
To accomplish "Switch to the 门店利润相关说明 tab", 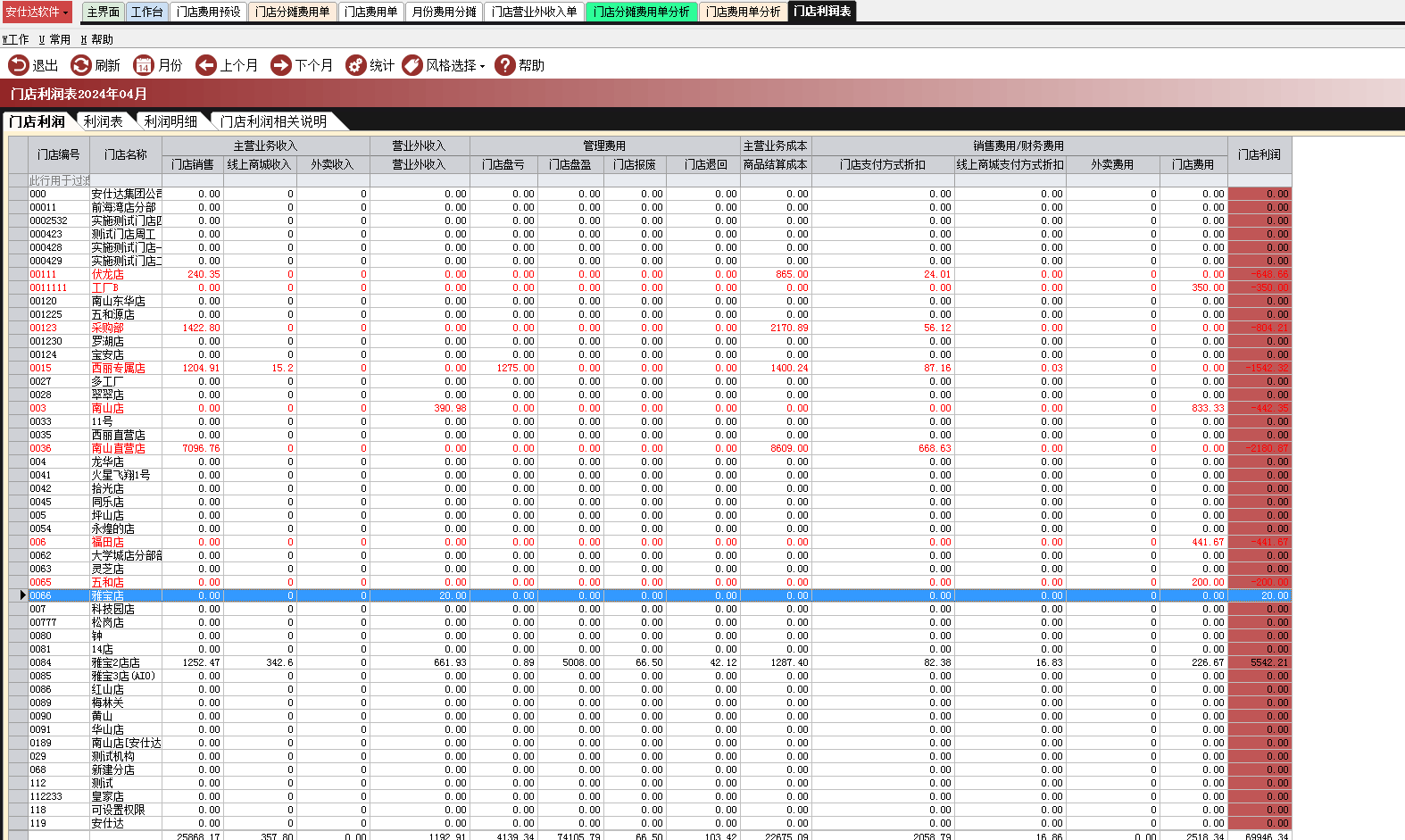I will click(x=273, y=121).
